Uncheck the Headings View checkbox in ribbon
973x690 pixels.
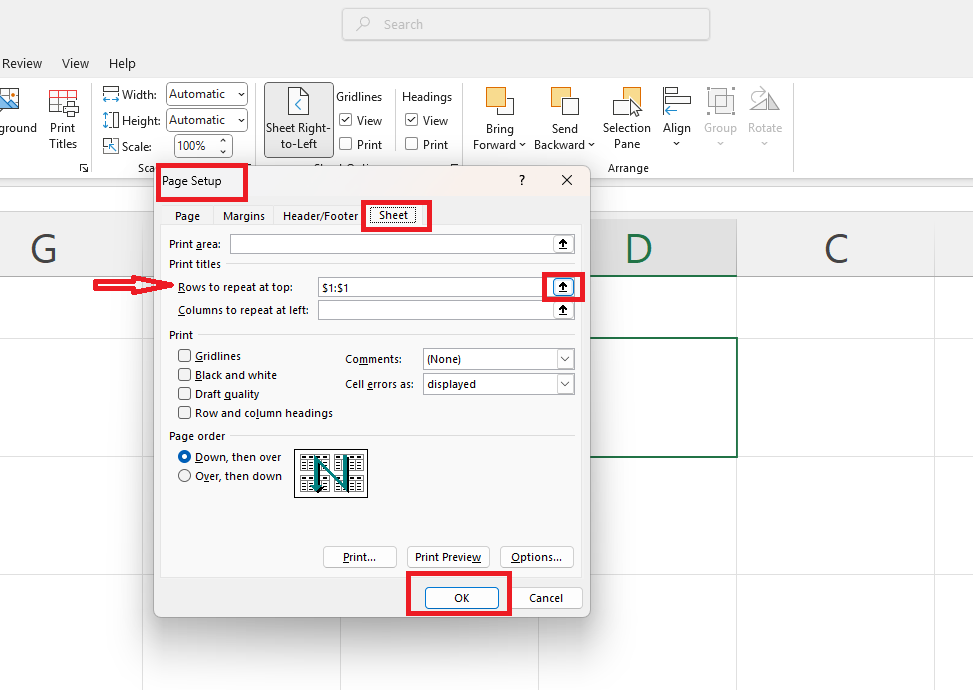click(x=411, y=120)
